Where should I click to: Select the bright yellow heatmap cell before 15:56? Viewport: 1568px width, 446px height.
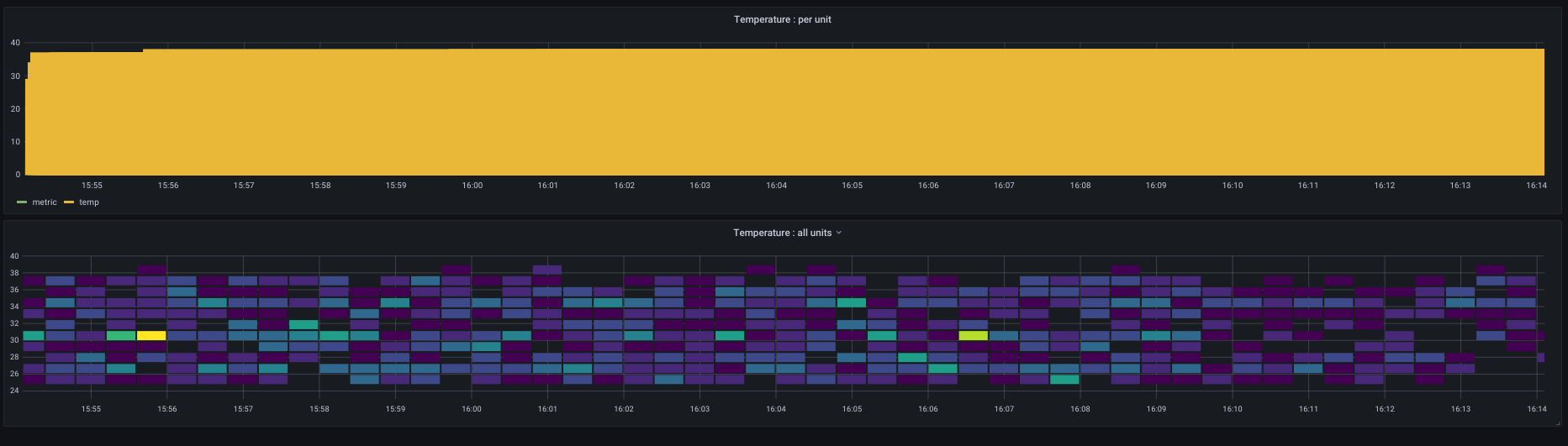[x=151, y=335]
